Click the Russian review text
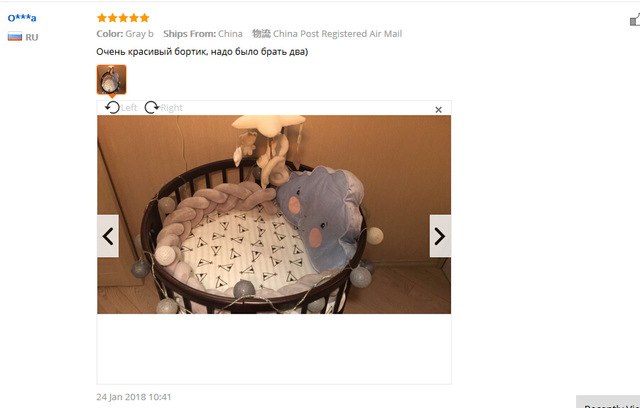Screen dimensions: 640x408 (202, 52)
